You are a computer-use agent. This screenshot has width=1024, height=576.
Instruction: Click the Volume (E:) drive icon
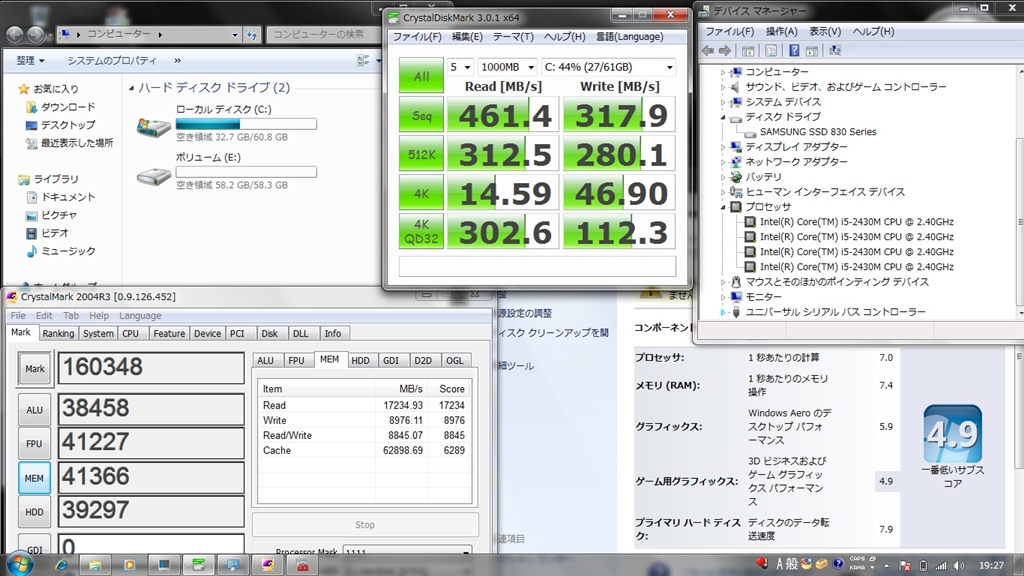[153, 175]
